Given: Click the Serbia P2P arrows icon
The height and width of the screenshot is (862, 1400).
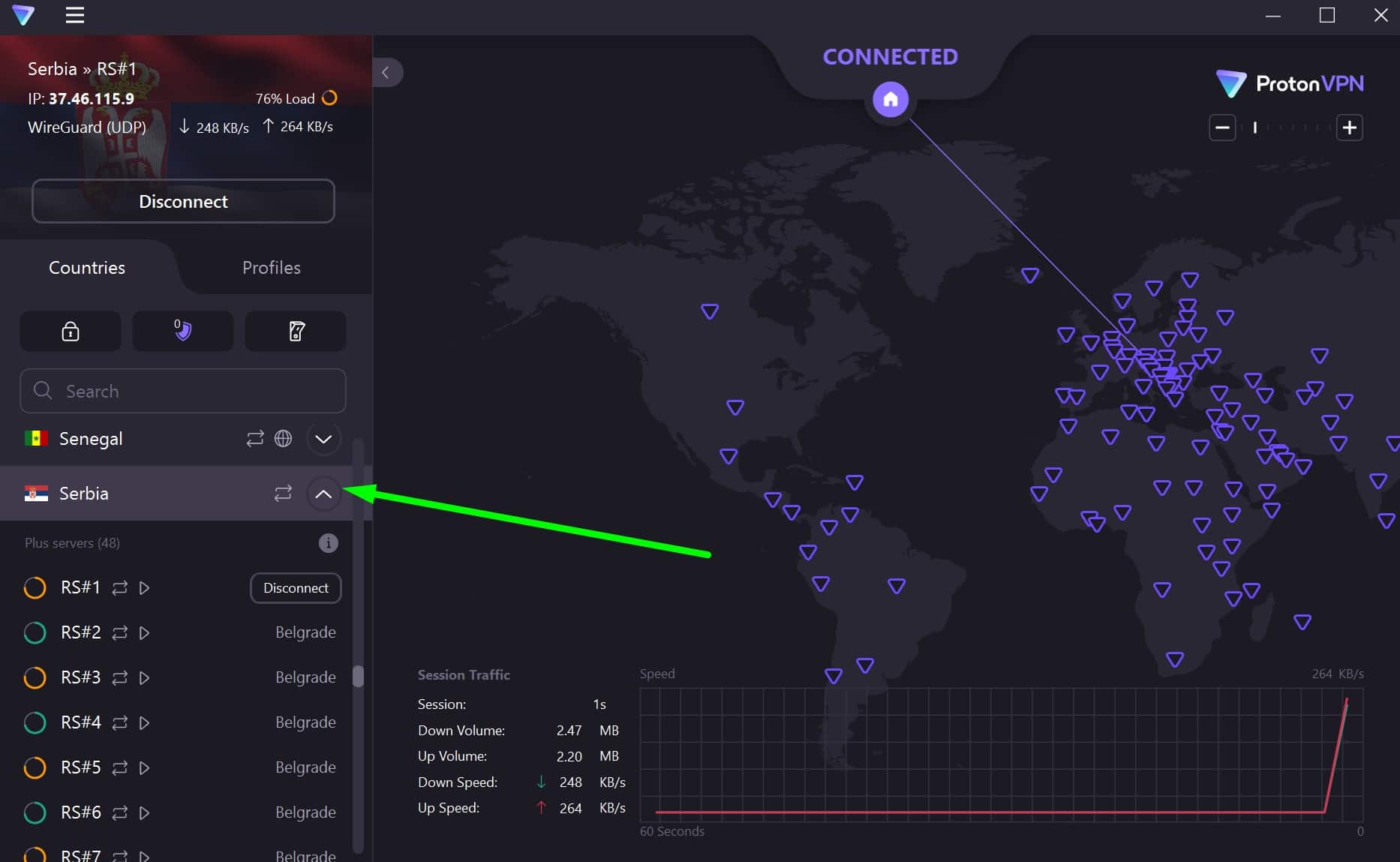Looking at the screenshot, I should (283, 494).
